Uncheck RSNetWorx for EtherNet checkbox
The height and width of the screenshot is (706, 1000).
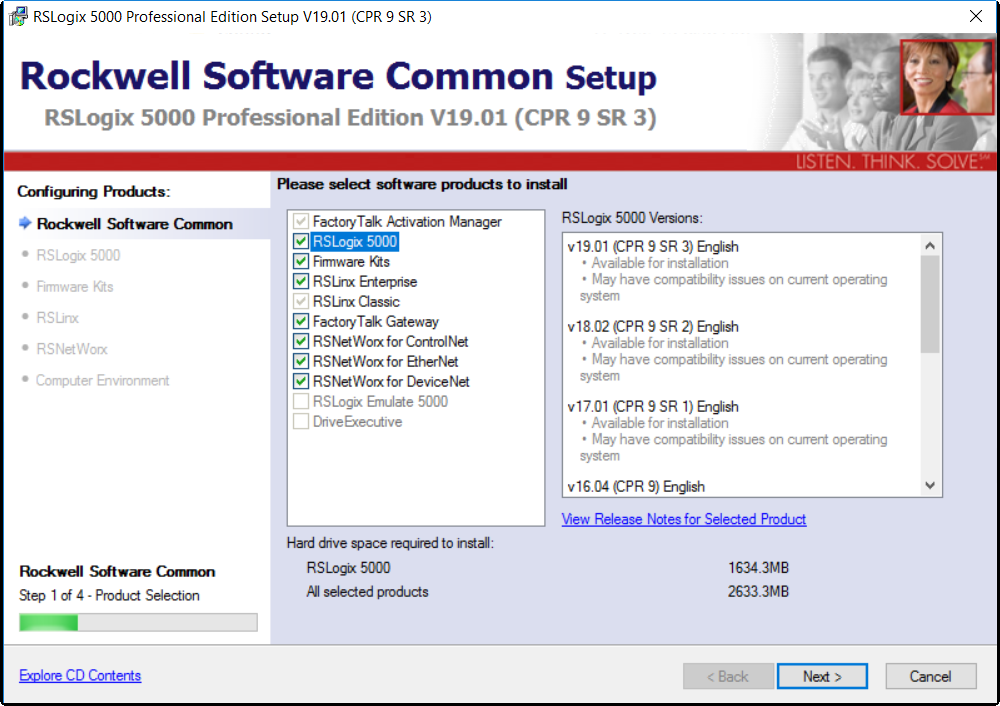pyautogui.click(x=300, y=361)
